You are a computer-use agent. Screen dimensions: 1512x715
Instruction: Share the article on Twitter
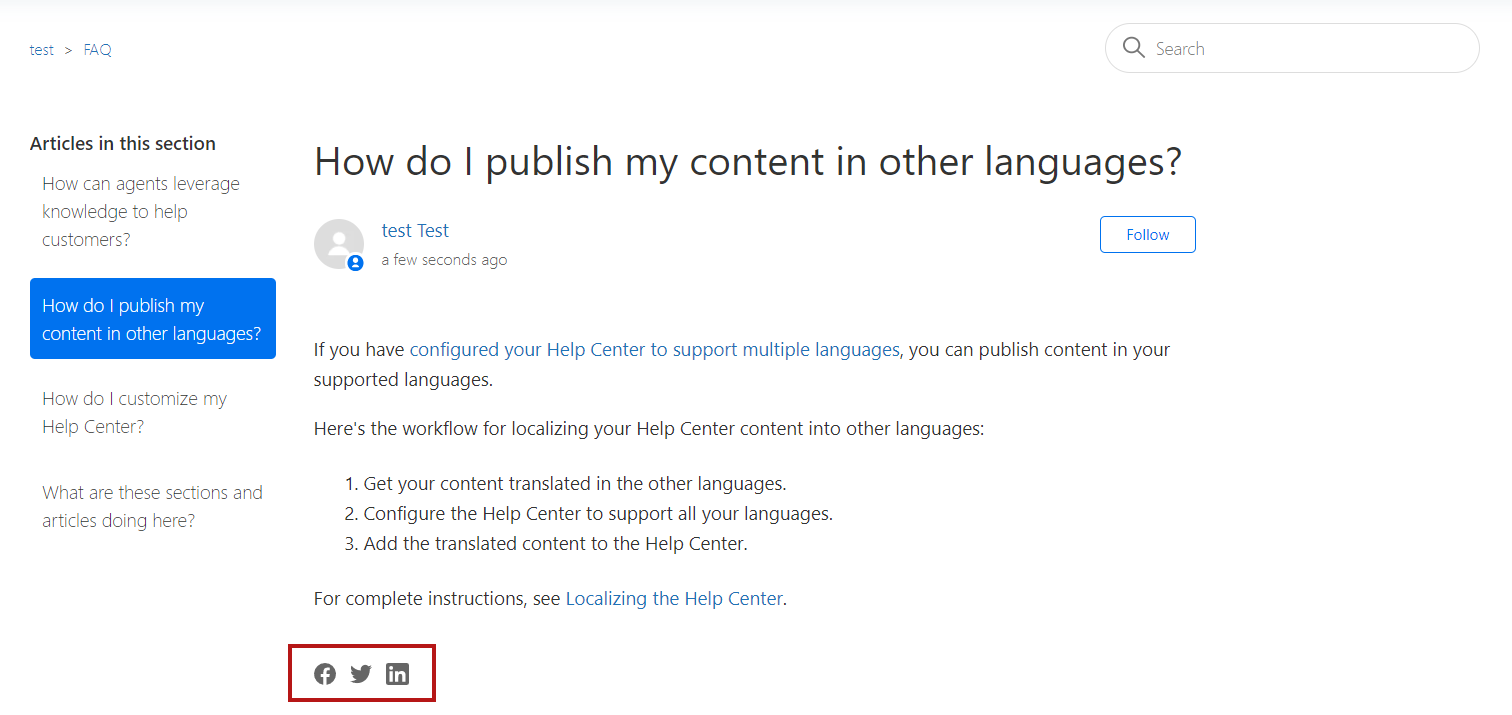point(361,674)
